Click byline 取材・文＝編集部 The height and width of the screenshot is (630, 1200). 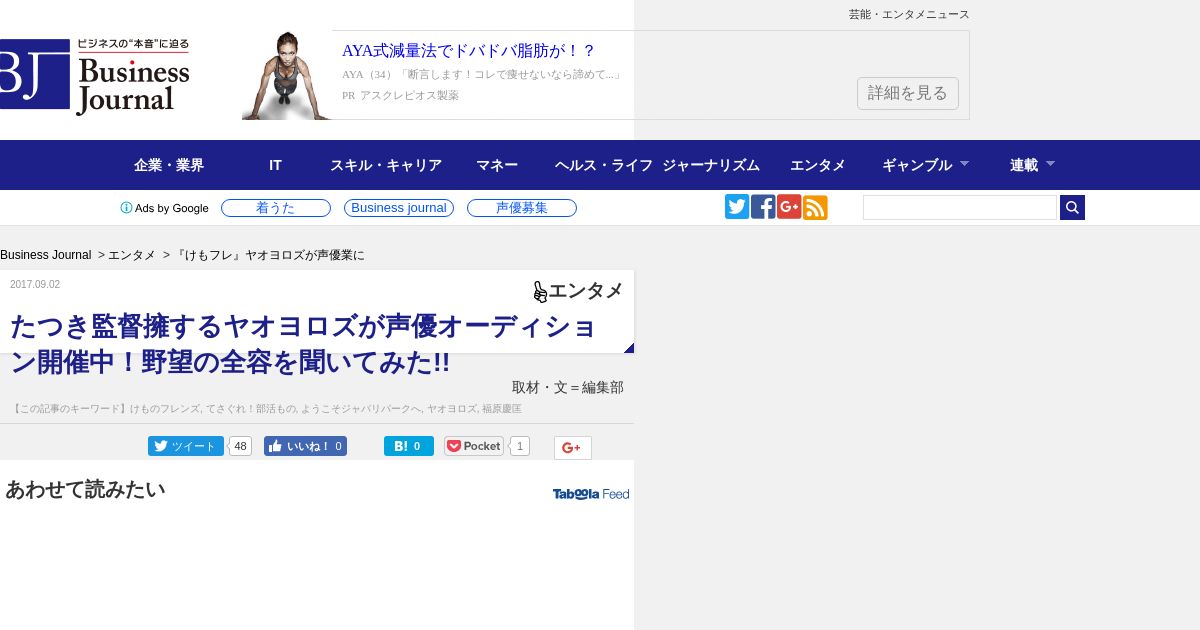(x=568, y=387)
